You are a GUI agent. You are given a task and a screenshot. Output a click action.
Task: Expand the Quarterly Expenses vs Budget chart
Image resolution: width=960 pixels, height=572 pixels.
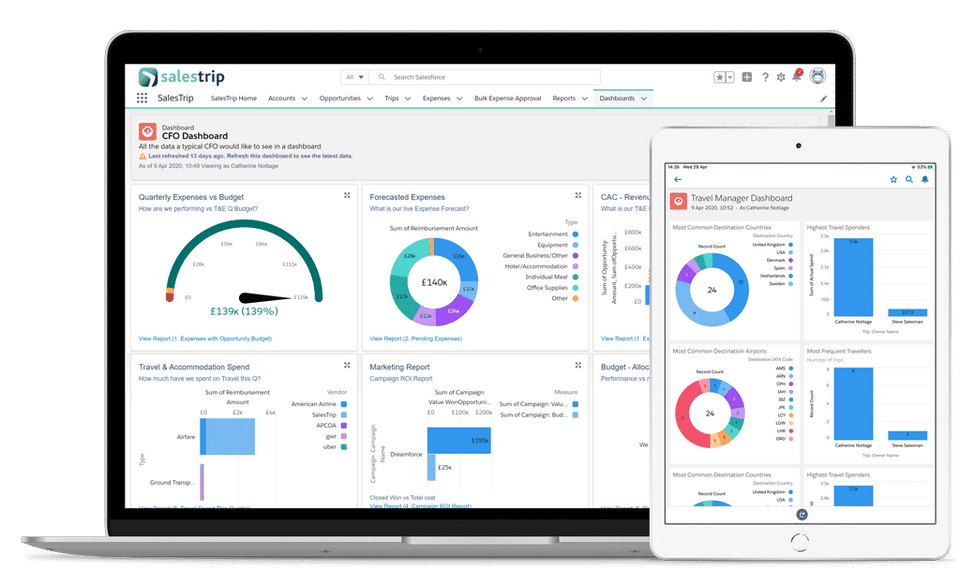click(347, 195)
